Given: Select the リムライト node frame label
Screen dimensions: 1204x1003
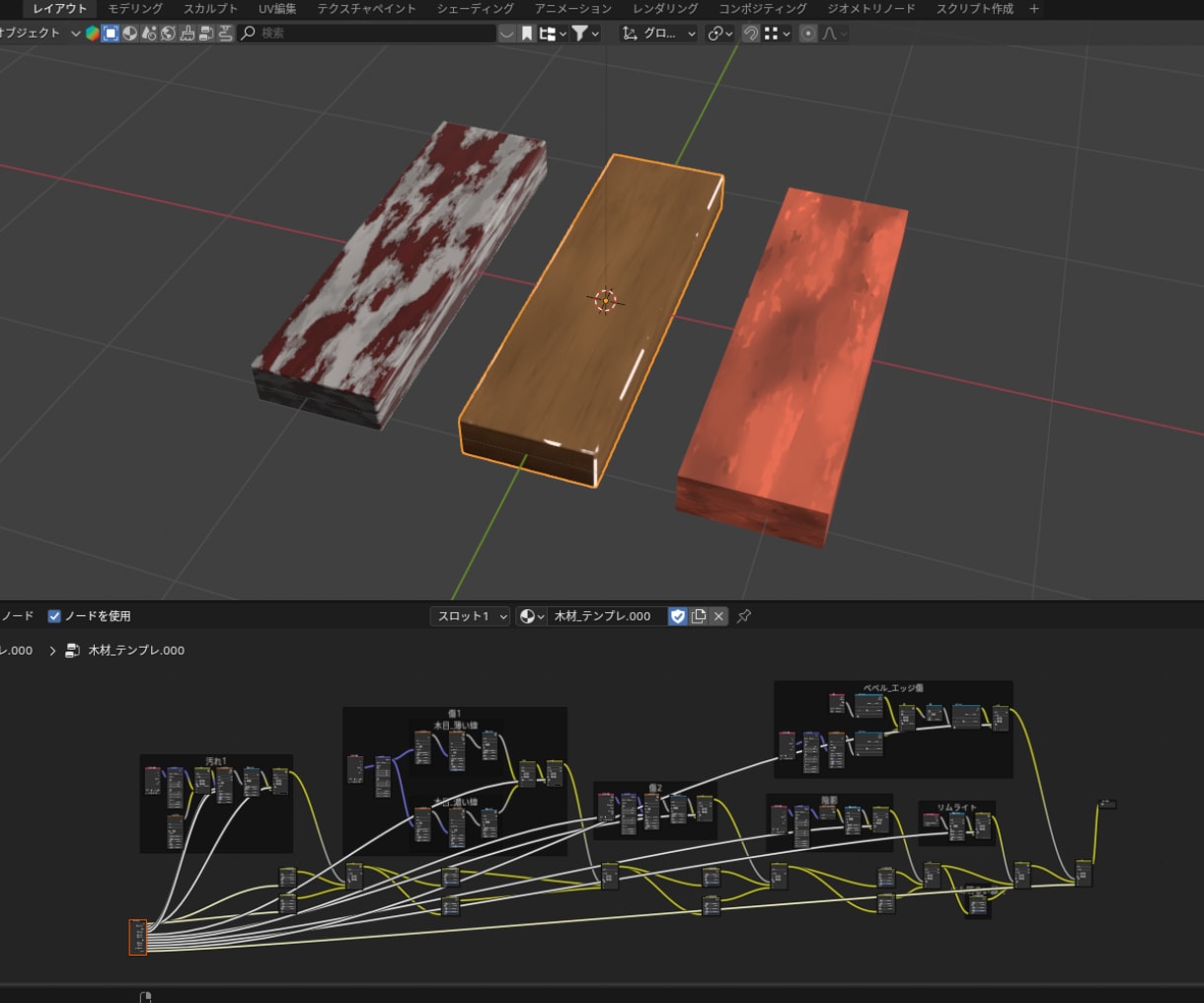Looking at the screenshot, I should pos(956,808).
